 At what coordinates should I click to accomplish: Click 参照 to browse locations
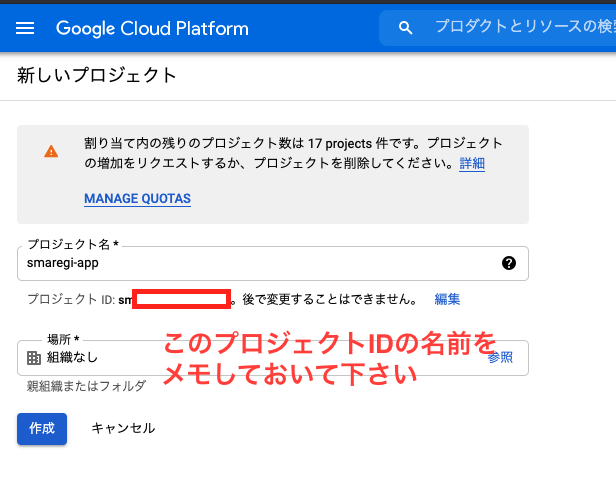(x=500, y=357)
